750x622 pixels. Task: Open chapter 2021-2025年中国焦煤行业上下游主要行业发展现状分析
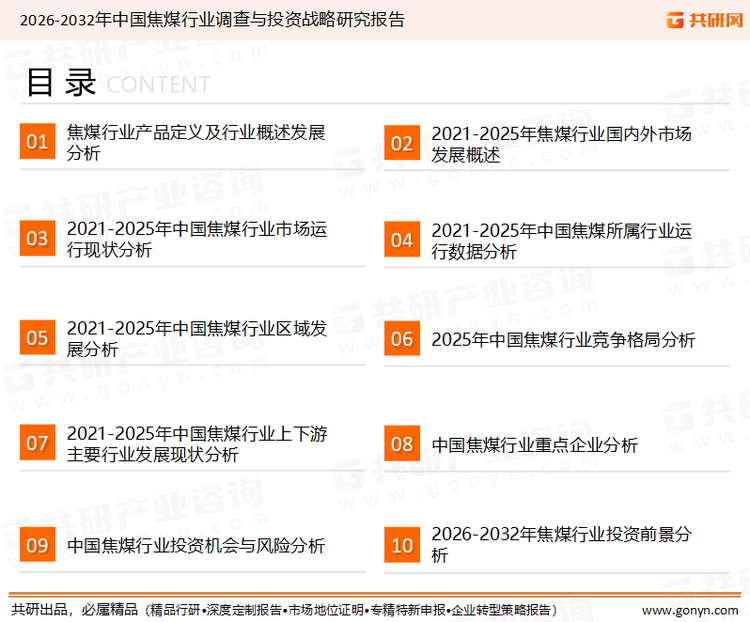click(197, 444)
